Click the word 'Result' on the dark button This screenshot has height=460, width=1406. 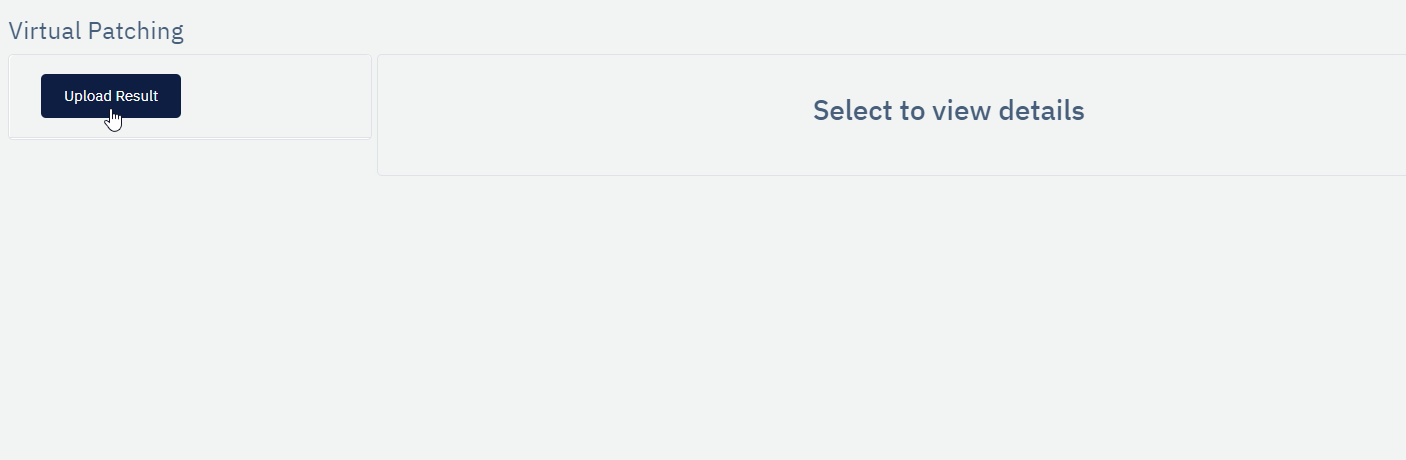coord(137,96)
